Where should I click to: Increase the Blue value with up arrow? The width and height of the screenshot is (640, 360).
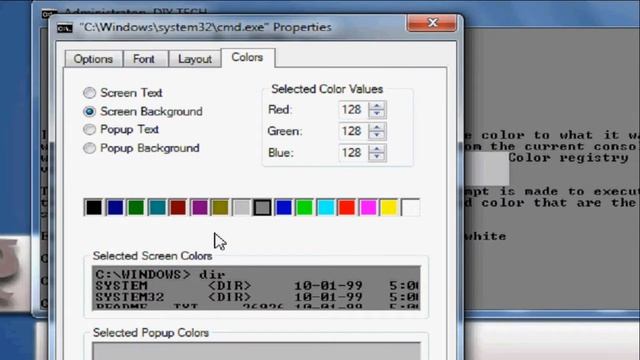pos(377,149)
